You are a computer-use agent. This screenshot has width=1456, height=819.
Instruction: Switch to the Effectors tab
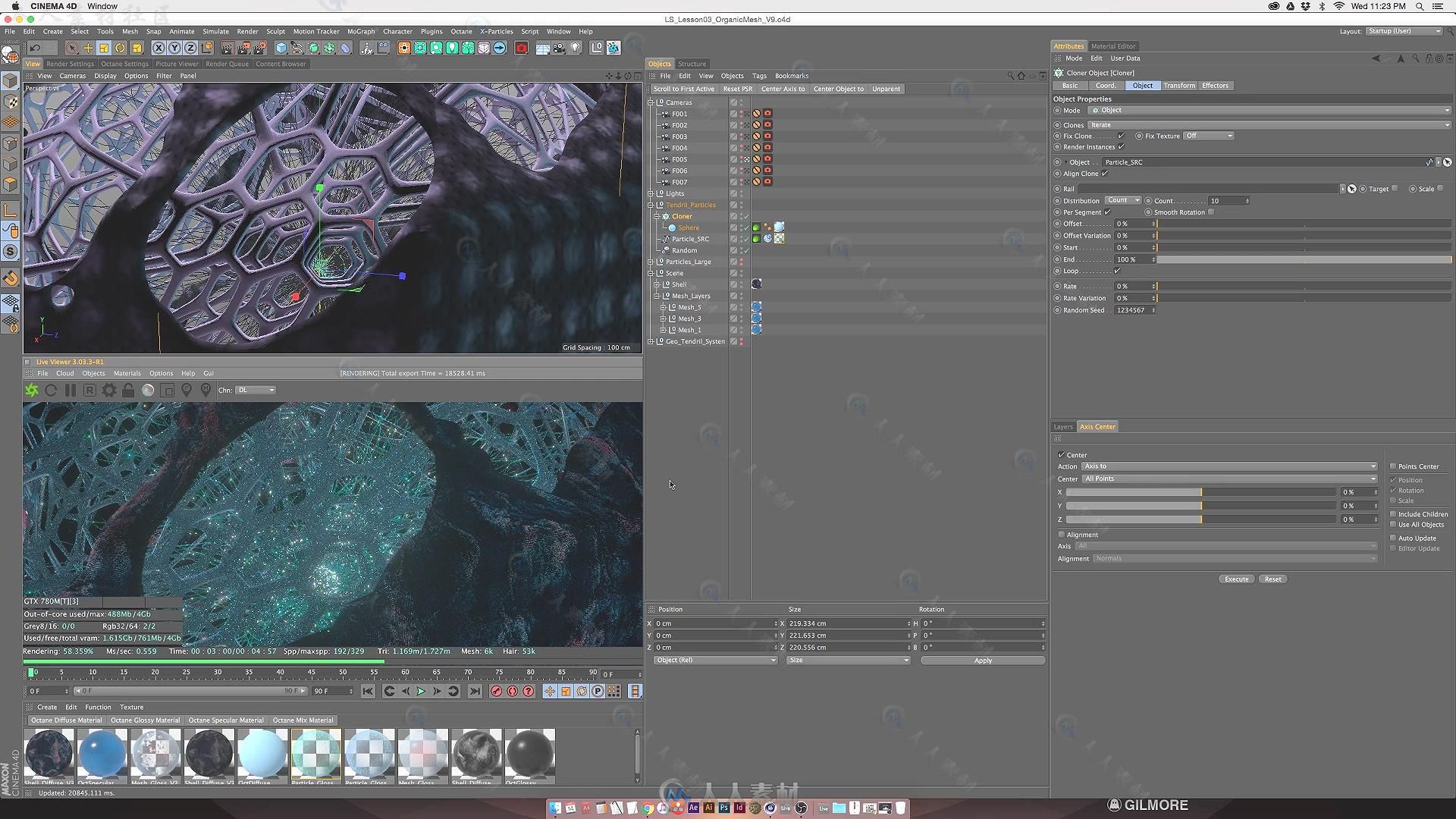[1215, 86]
